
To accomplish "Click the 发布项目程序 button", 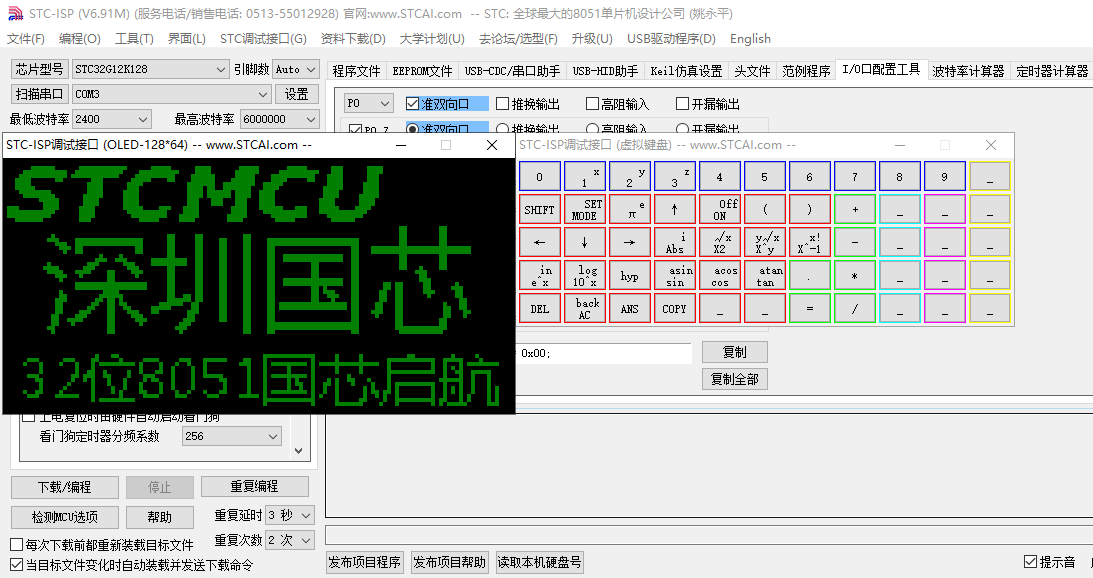I will point(365,562).
